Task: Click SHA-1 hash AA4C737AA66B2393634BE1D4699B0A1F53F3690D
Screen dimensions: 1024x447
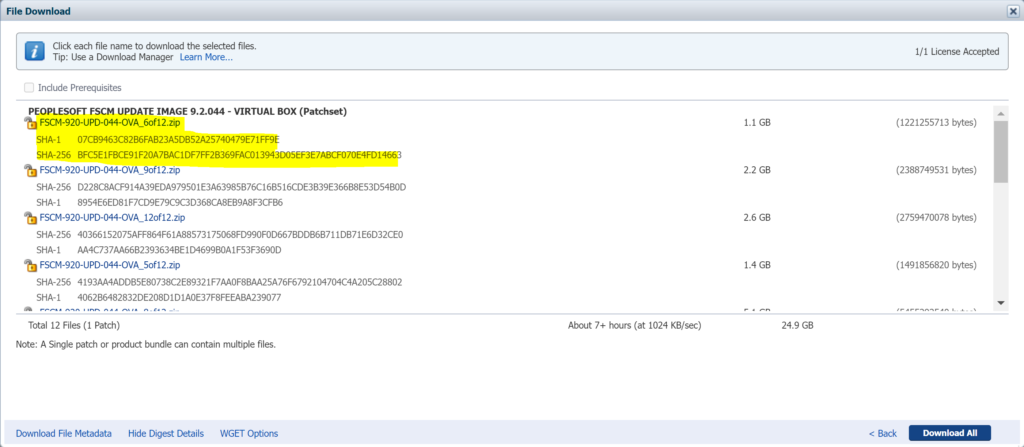Action: (180, 250)
